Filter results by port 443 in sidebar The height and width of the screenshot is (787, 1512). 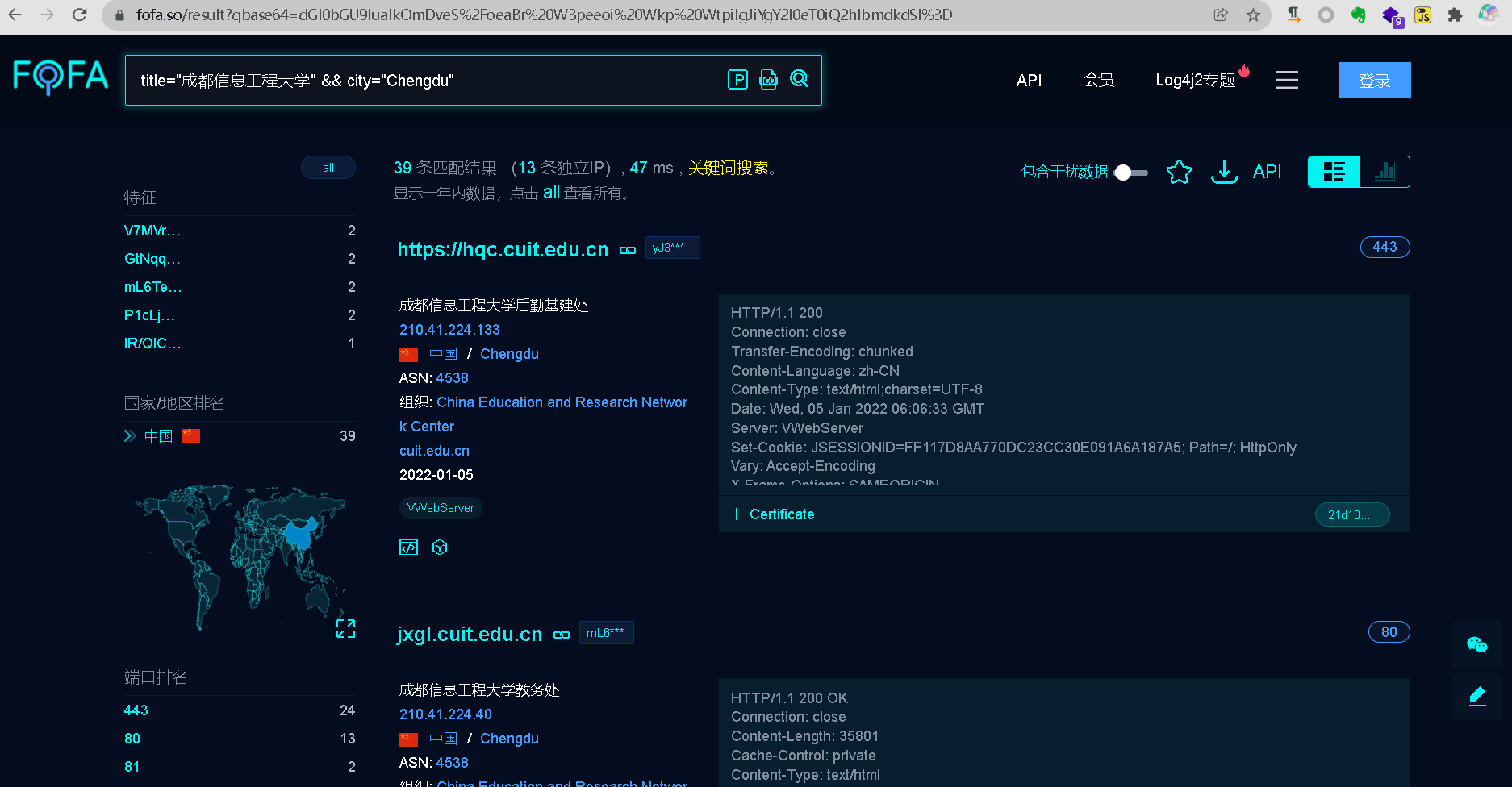click(136, 710)
